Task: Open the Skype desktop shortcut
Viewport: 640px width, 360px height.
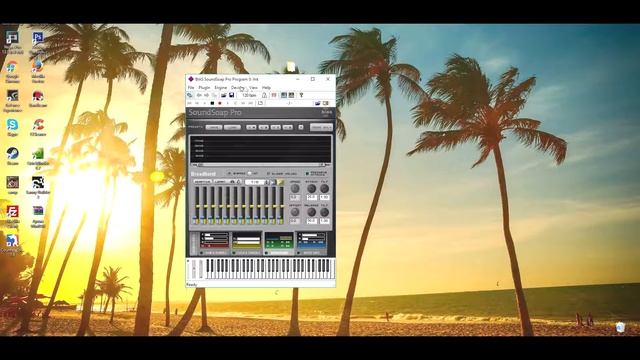Action: [12, 125]
